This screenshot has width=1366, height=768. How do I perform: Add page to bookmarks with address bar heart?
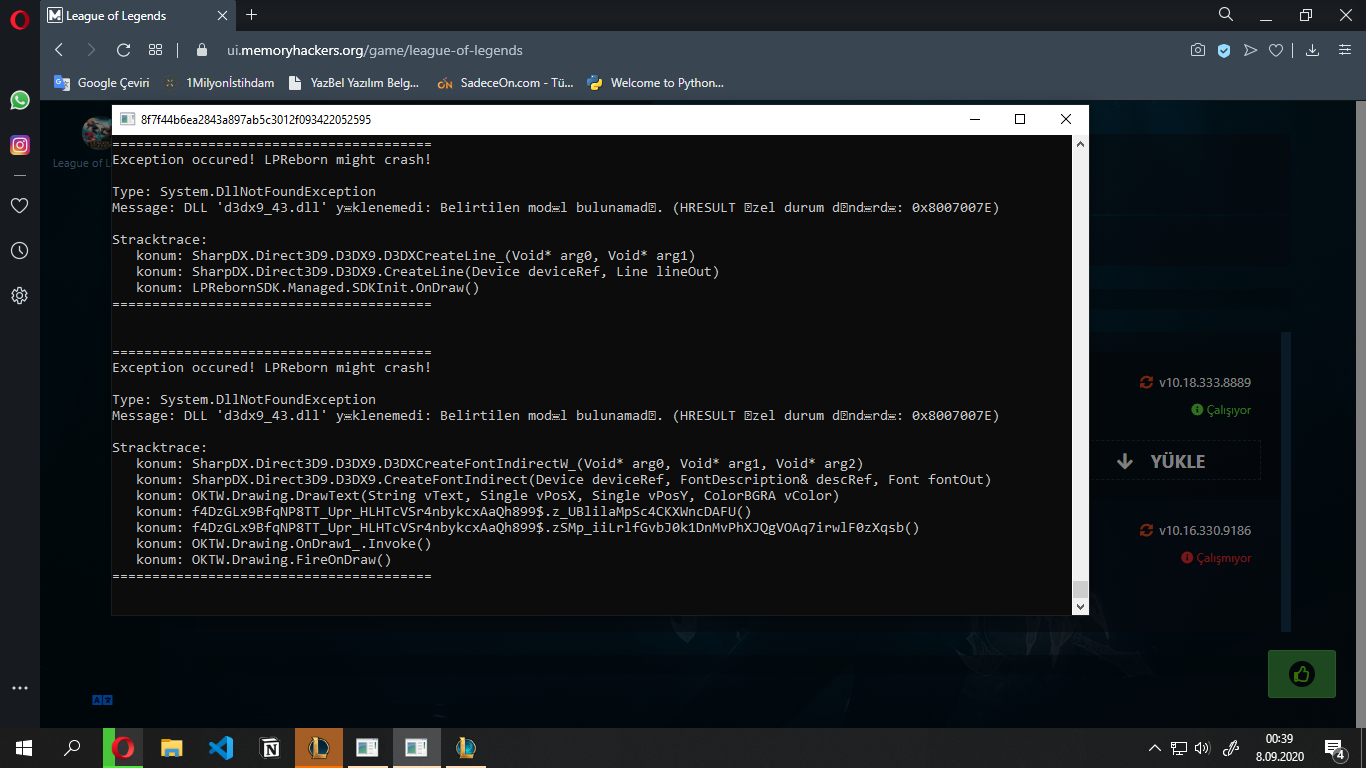click(1276, 50)
